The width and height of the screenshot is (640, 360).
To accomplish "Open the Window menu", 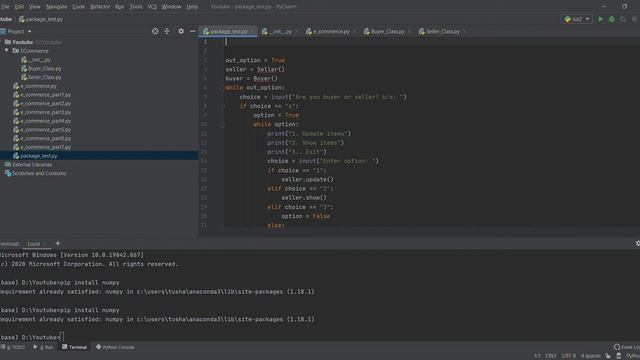I will [x=171, y=7].
